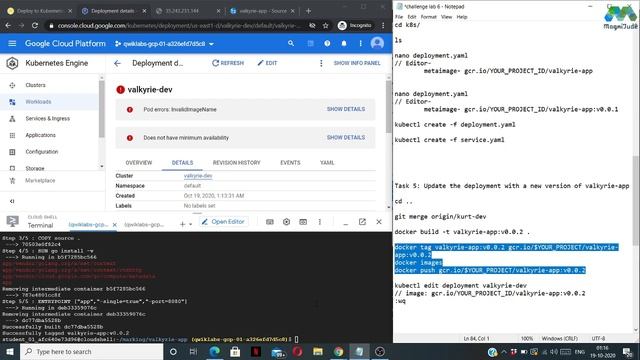The height and width of the screenshot is (360, 640).
Task: Open Microsoft Edge from the taskbar
Action: 214,351
